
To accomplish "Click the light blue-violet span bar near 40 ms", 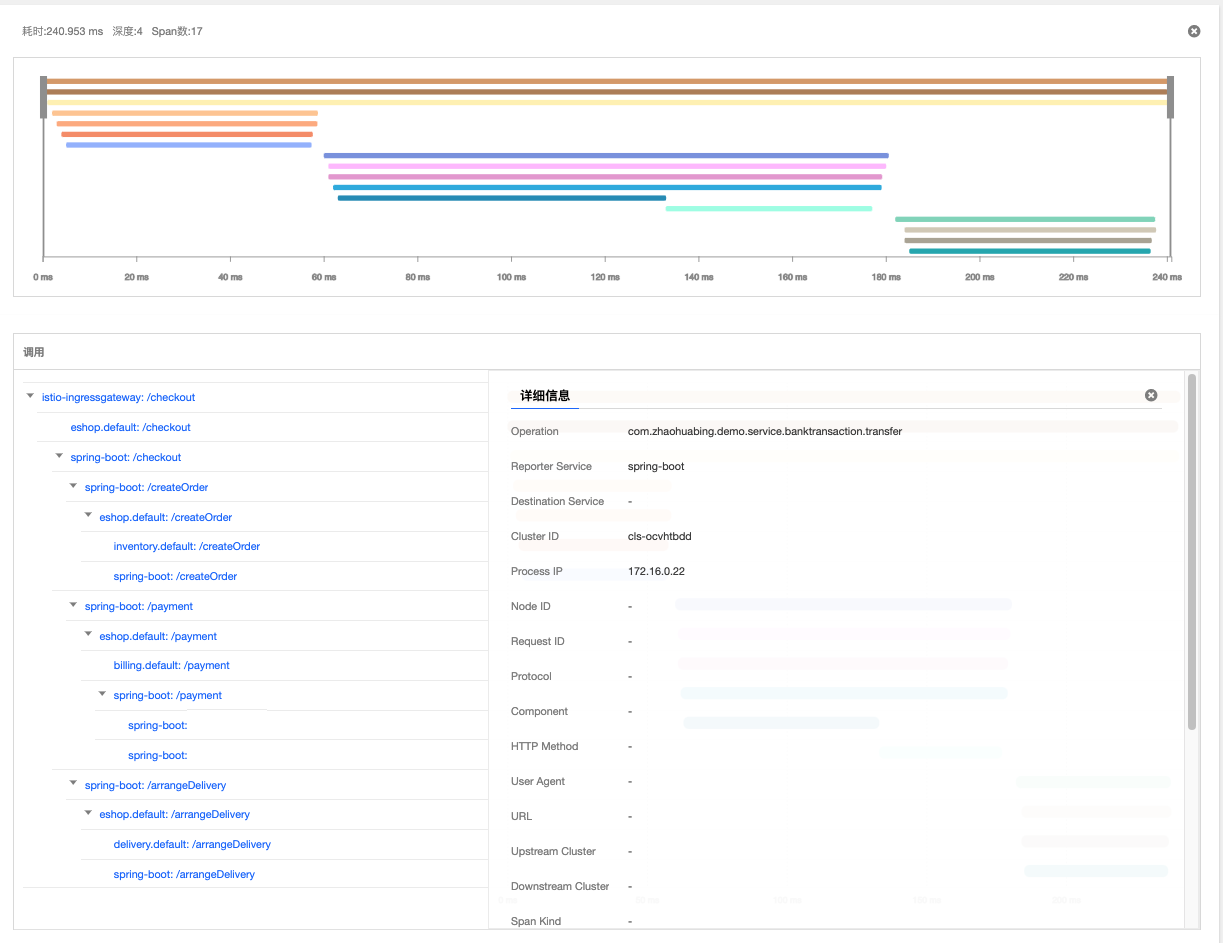I will tap(188, 145).
